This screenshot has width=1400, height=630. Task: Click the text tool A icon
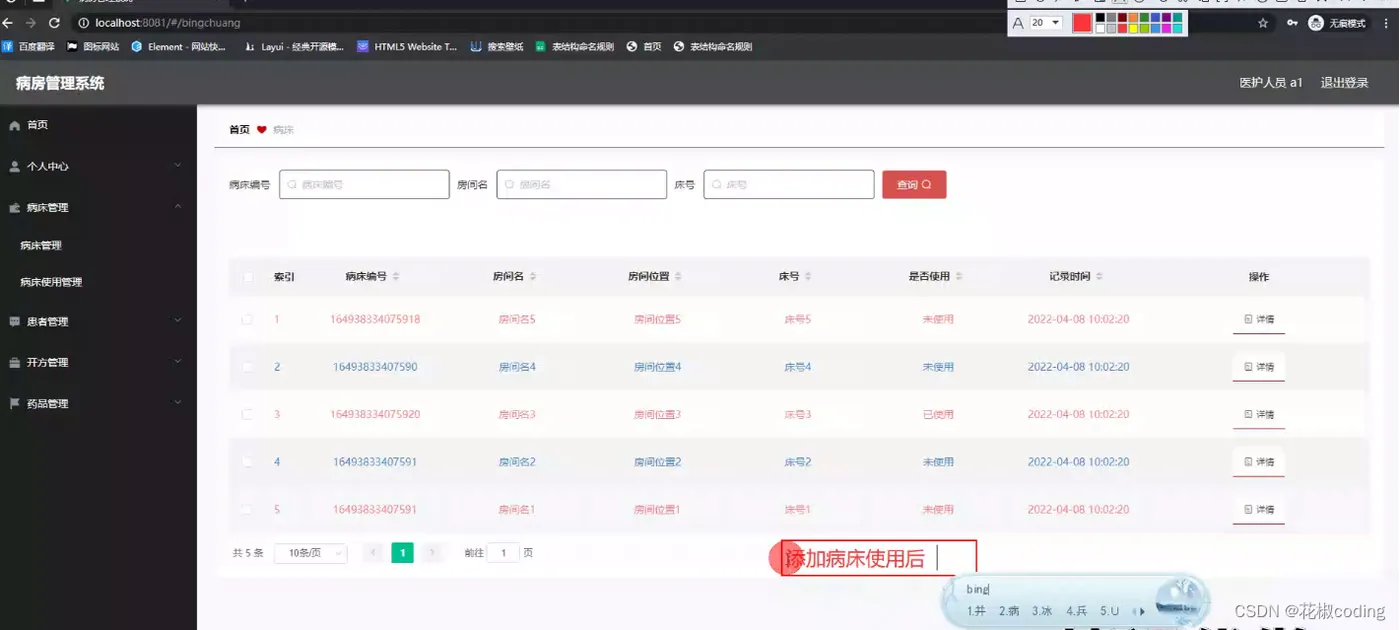coord(1018,23)
